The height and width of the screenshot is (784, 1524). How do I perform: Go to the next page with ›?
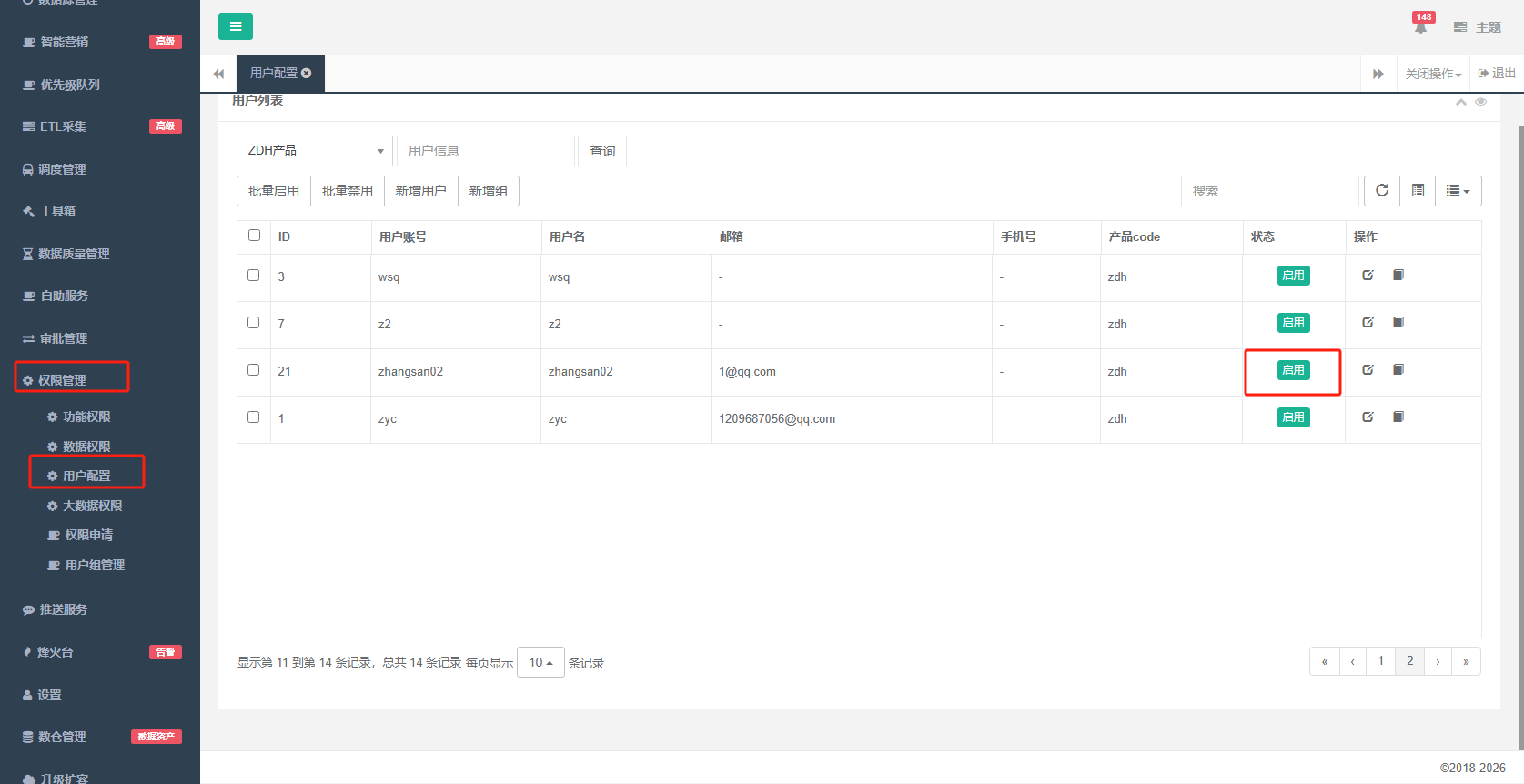click(1438, 661)
